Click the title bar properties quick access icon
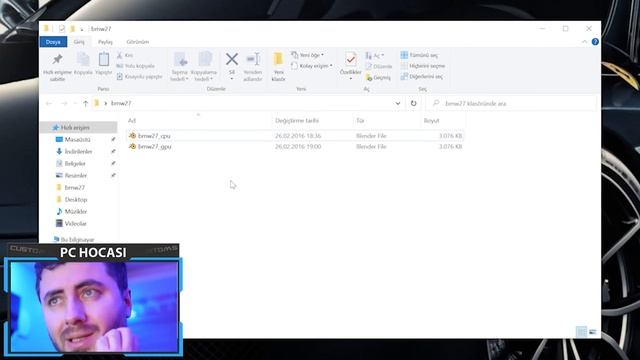 62,29
